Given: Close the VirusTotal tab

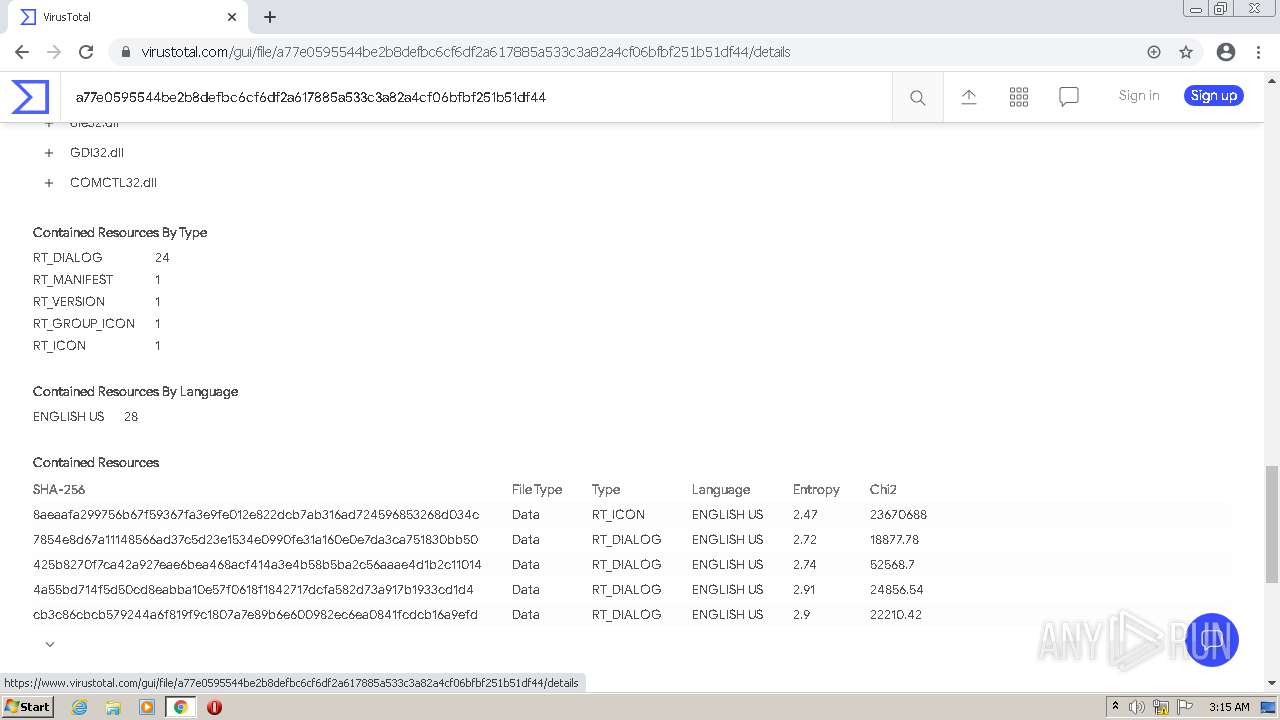Looking at the screenshot, I should coord(232,17).
